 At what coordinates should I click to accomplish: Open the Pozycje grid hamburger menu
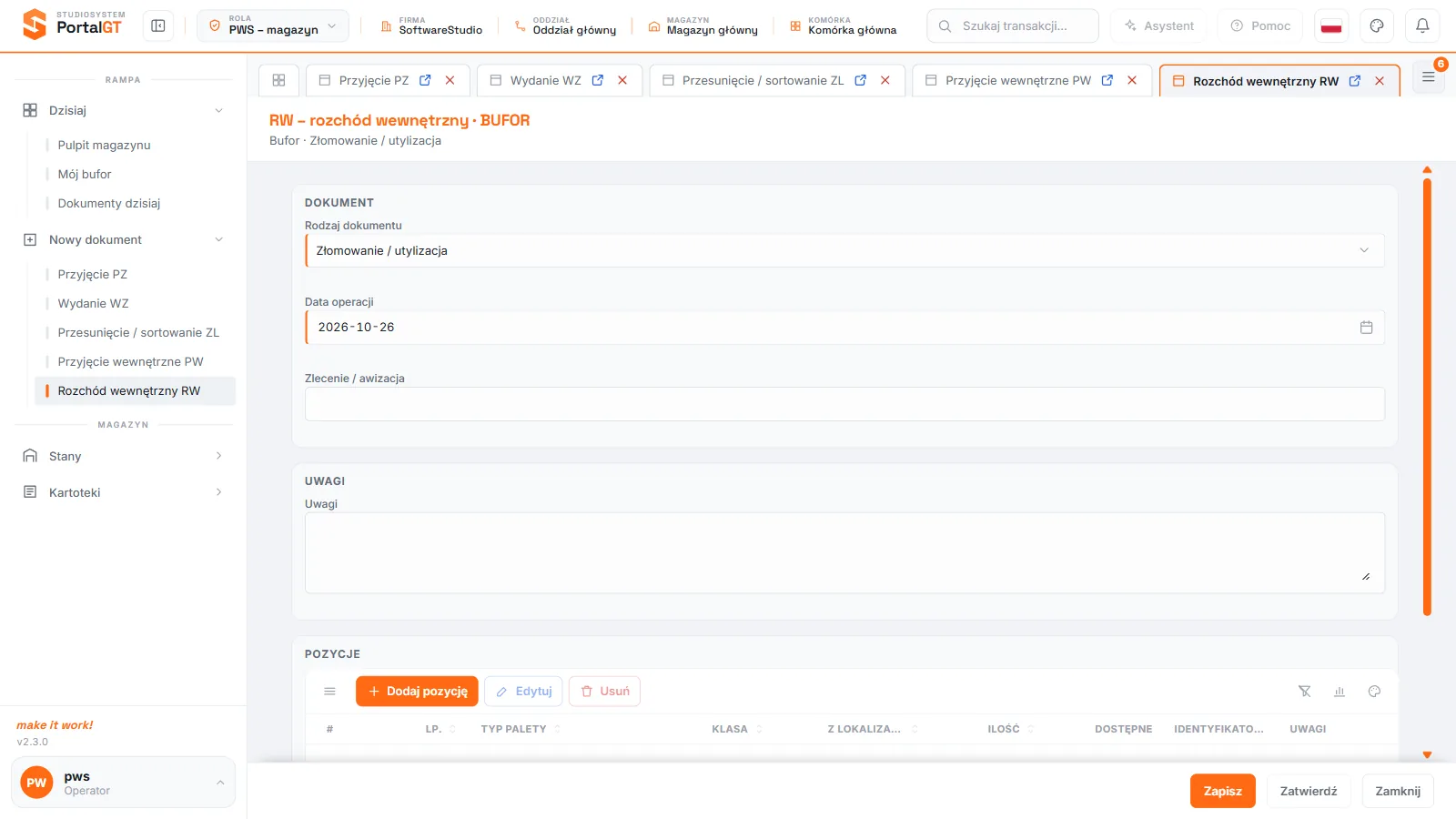[x=330, y=692]
